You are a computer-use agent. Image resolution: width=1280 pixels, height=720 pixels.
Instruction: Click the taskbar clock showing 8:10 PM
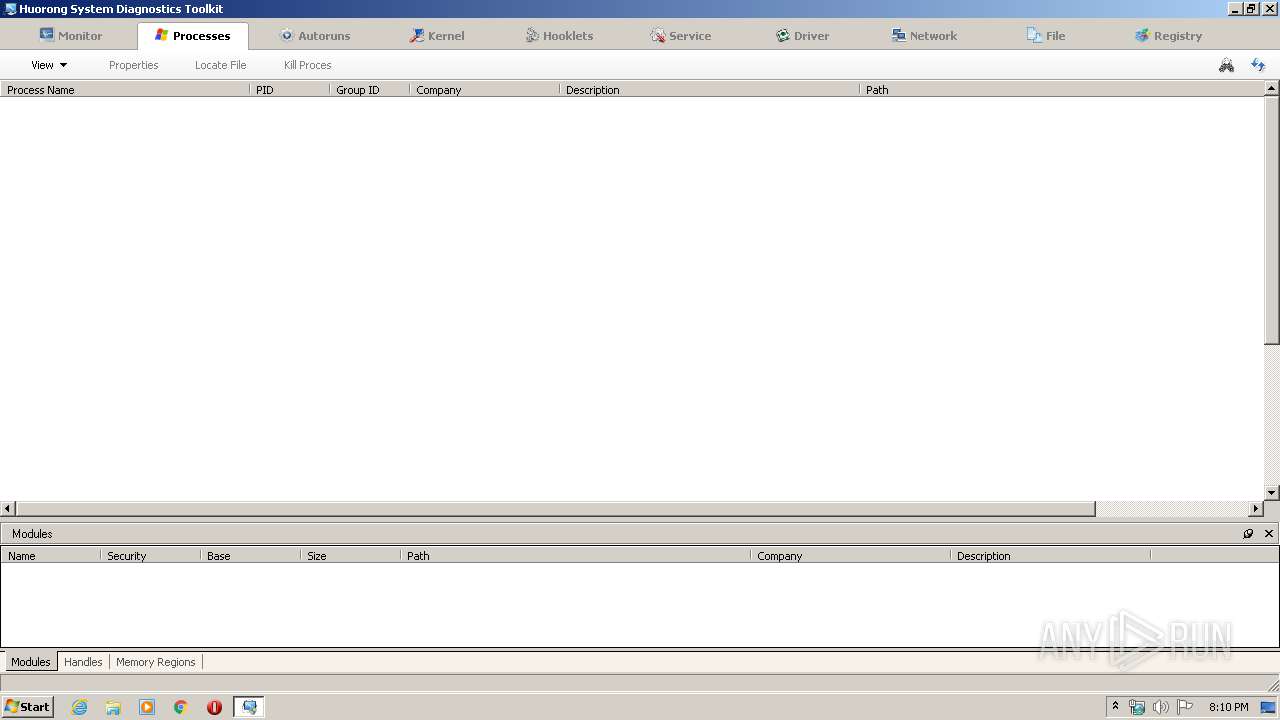pos(1228,707)
